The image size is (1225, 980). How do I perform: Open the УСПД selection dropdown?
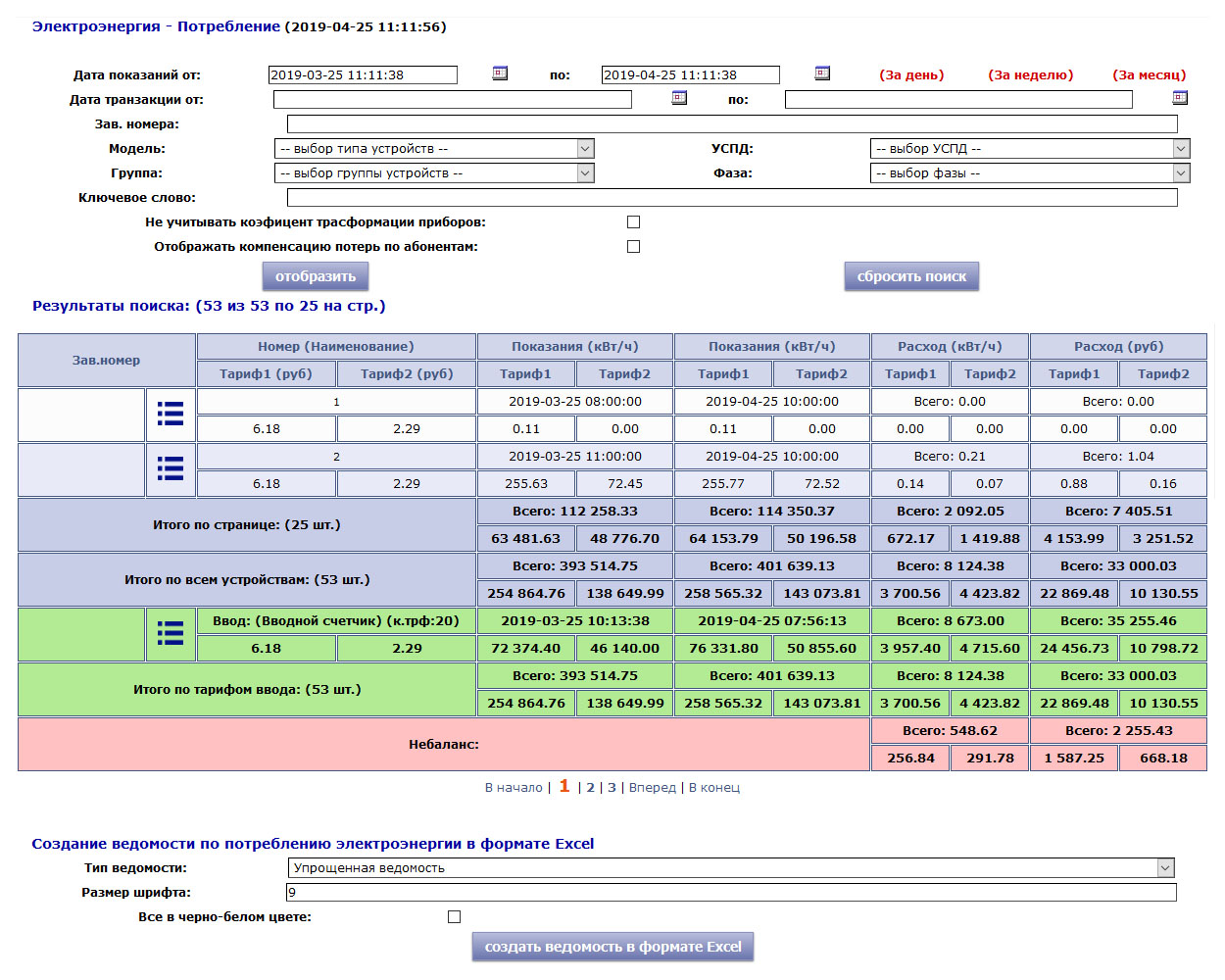pyautogui.click(x=1029, y=149)
